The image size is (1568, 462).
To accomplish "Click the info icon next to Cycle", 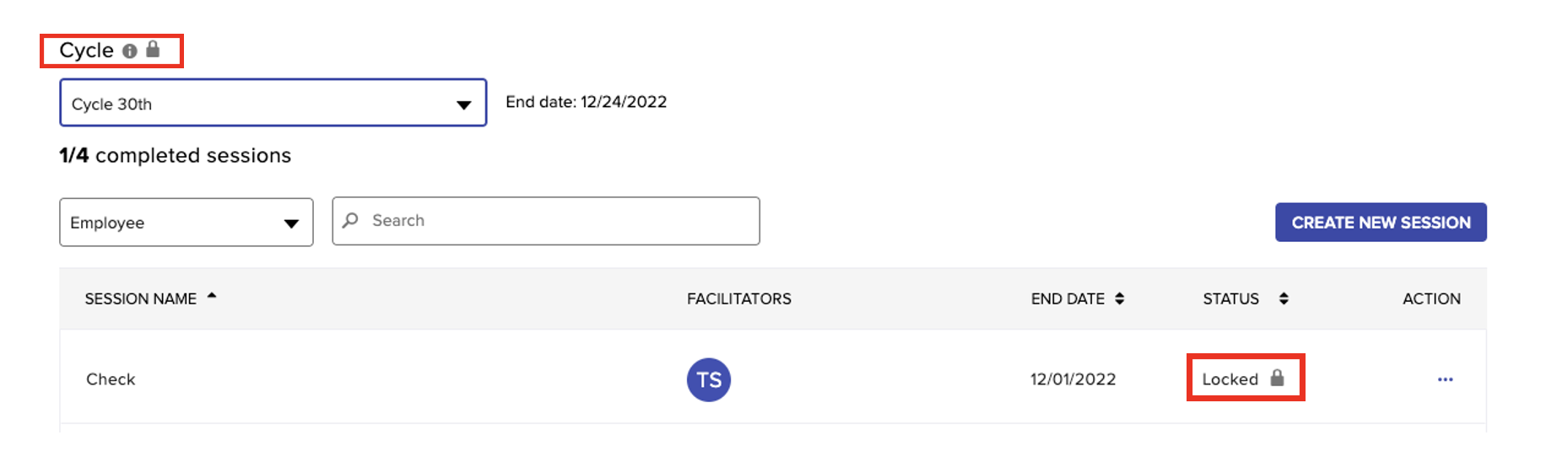I will point(129,51).
